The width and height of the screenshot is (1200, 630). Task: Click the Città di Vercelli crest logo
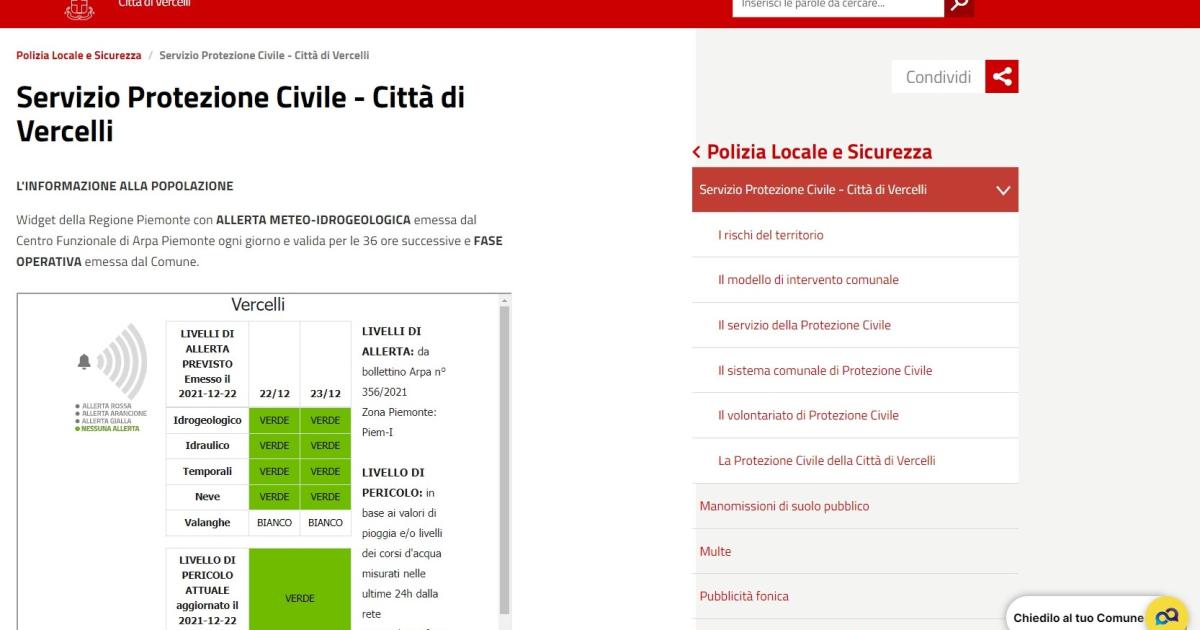point(80,9)
